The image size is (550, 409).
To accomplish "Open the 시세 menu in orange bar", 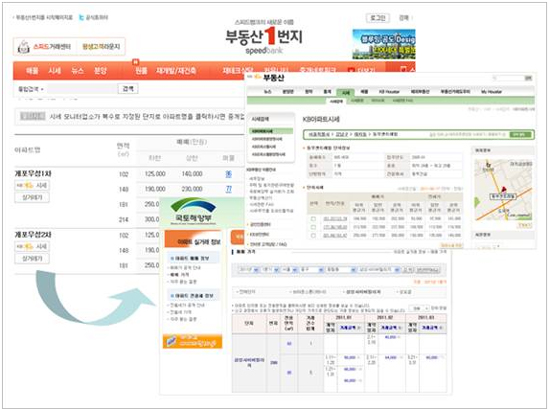I will 55,71.
